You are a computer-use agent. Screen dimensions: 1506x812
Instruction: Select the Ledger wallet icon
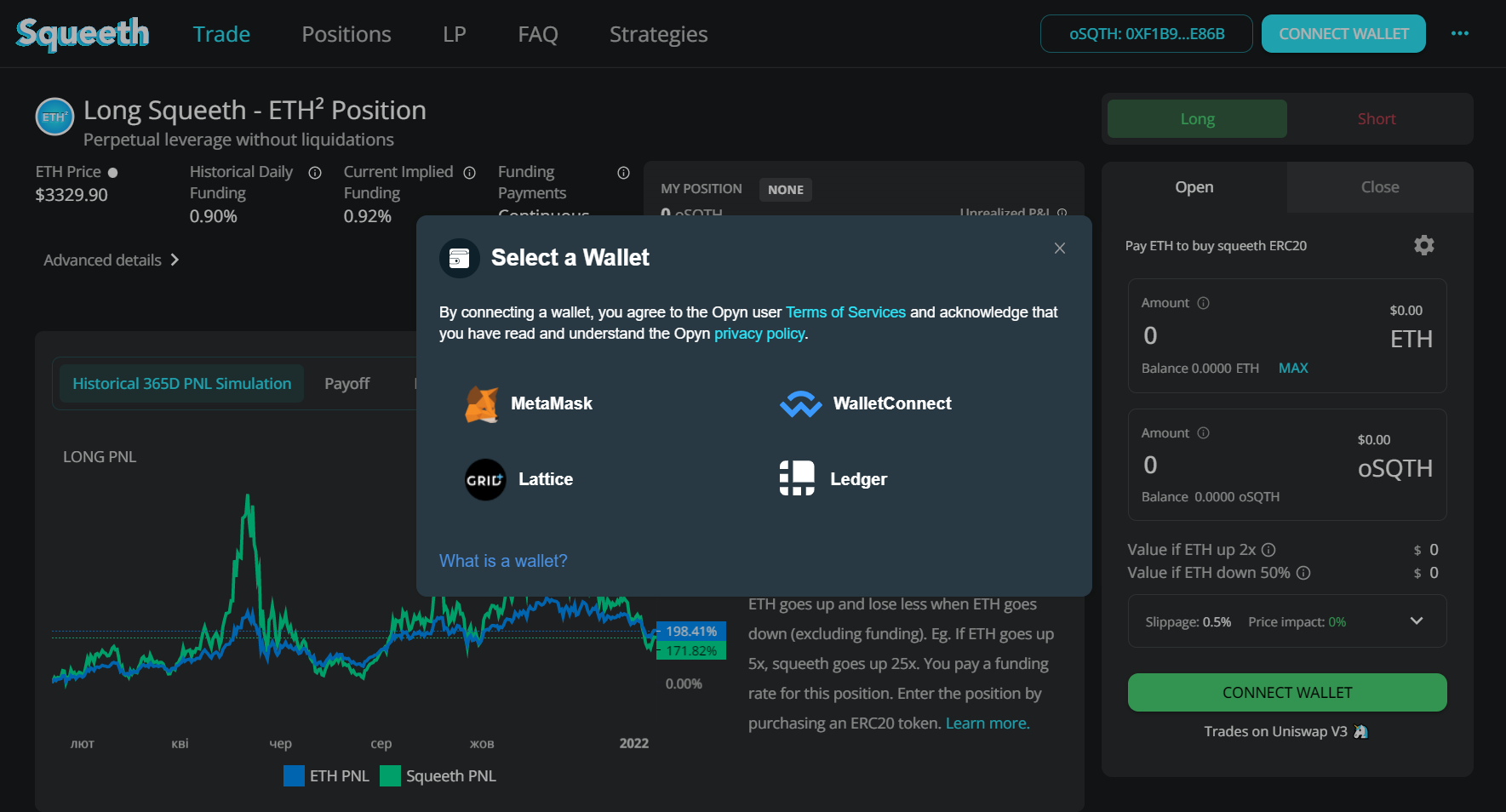tap(797, 479)
